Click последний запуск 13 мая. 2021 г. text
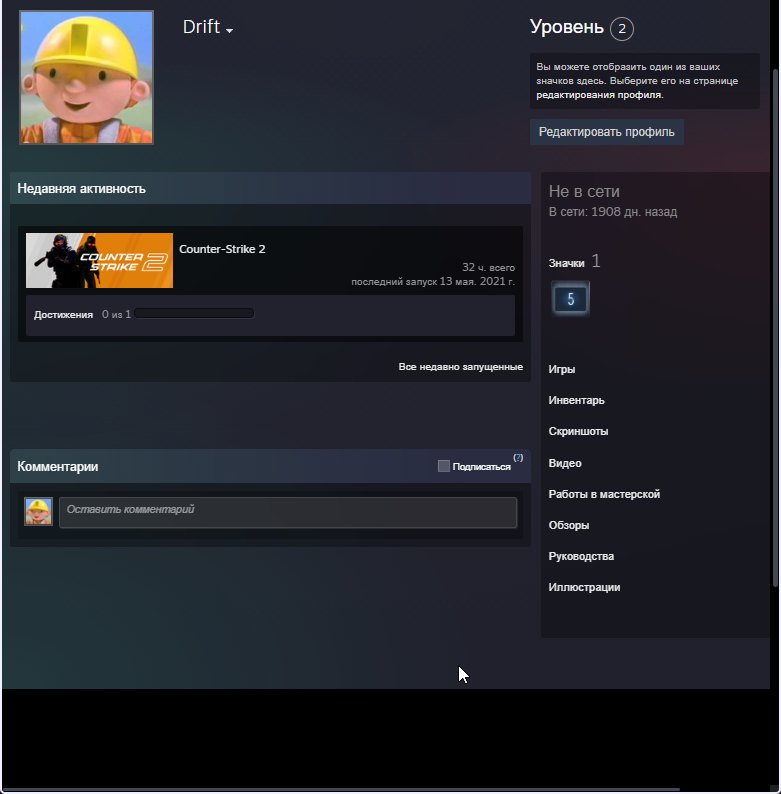Image resolution: width=781 pixels, height=794 pixels. pos(433,281)
